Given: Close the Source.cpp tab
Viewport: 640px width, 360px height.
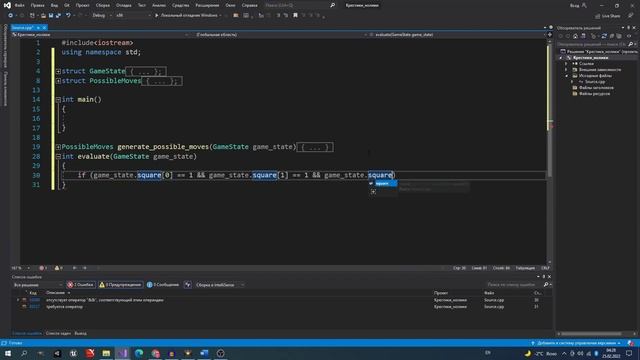Looking at the screenshot, I should click(x=44, y=27).
